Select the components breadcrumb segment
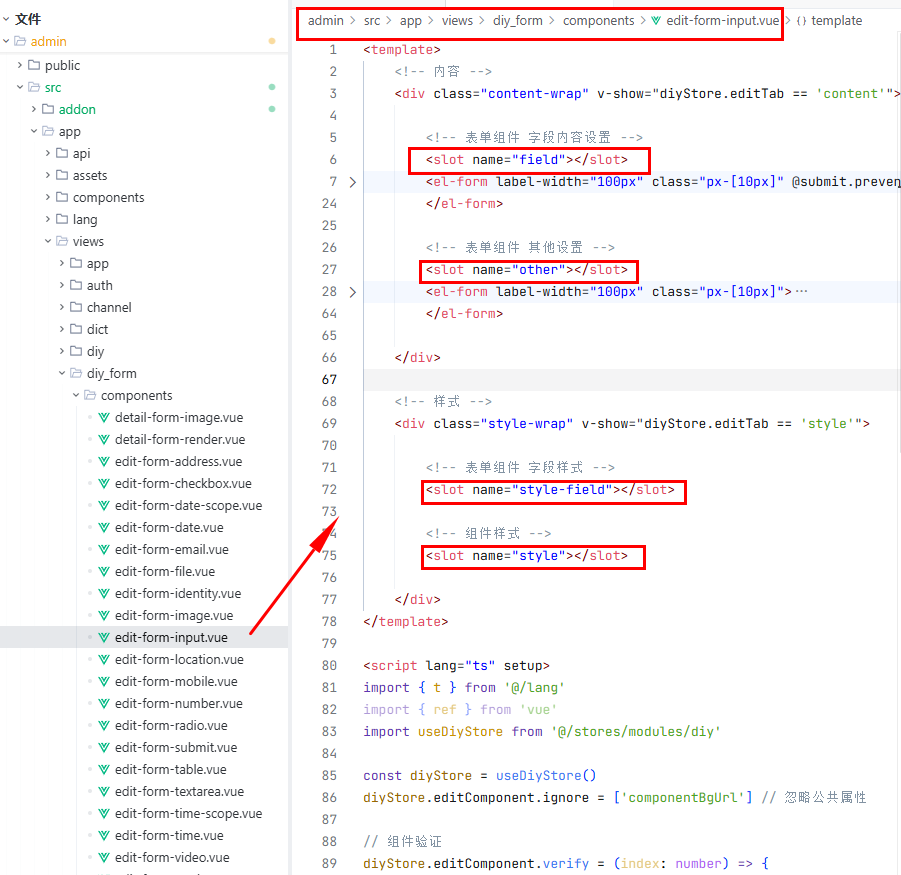 click(x=598, y=20)
